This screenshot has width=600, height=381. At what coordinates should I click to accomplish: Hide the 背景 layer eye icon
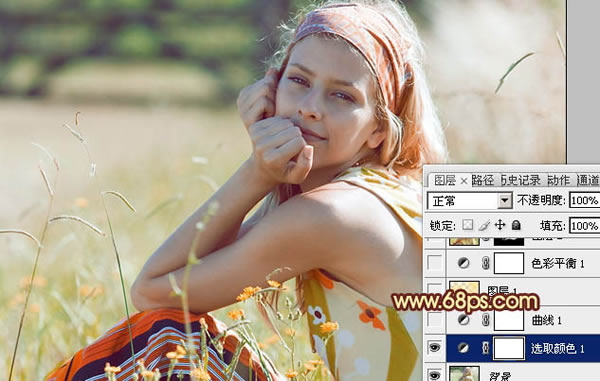pos(435,375)
